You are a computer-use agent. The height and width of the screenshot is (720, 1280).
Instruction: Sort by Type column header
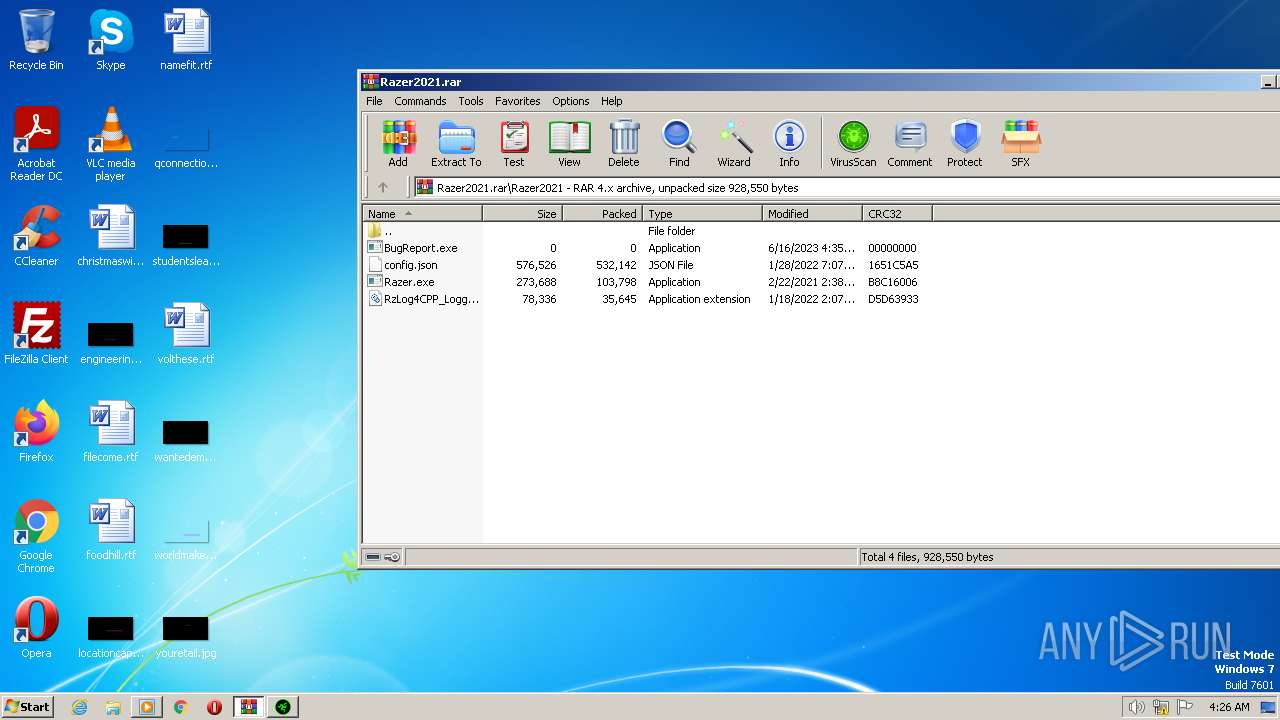(702, 214)
